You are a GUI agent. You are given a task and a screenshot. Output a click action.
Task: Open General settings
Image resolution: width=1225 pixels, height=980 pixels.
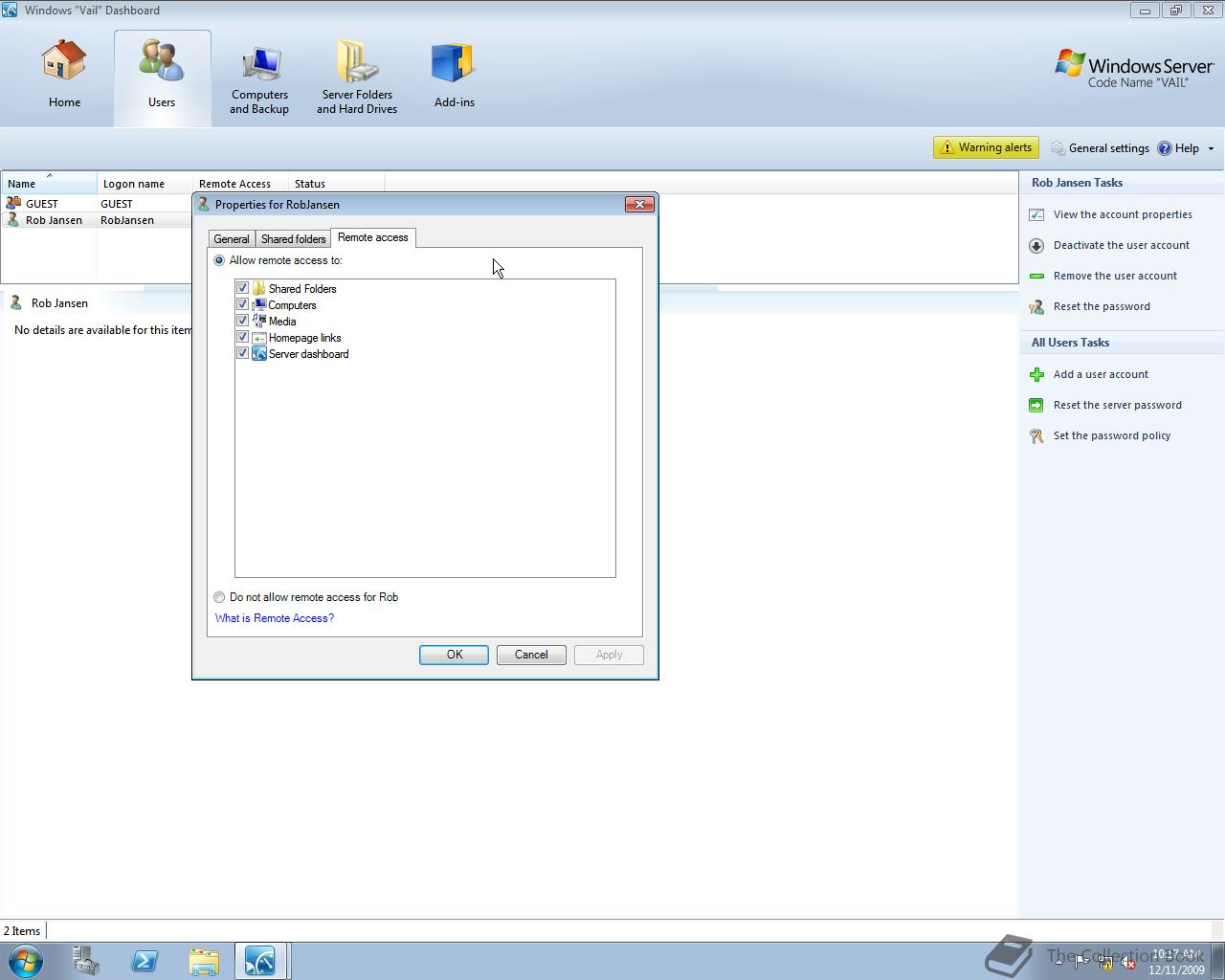(1101, 148)
